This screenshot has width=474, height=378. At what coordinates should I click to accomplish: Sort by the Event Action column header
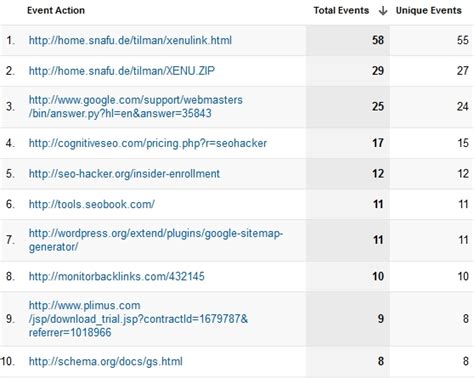coord(56,10)
